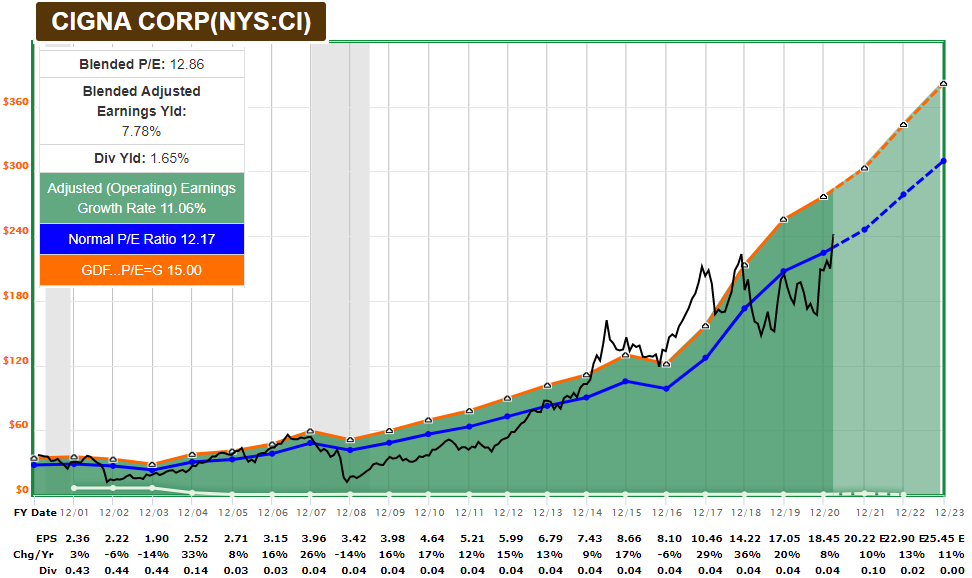Image resolution: width=972 pixels, height=578 pixels.
Task: Click the Div Yld: 1.65% row
Action: [x=141, y=158]
